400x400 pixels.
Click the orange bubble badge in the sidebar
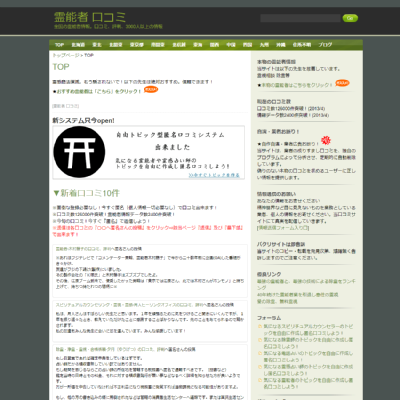(x=342, y=83)
